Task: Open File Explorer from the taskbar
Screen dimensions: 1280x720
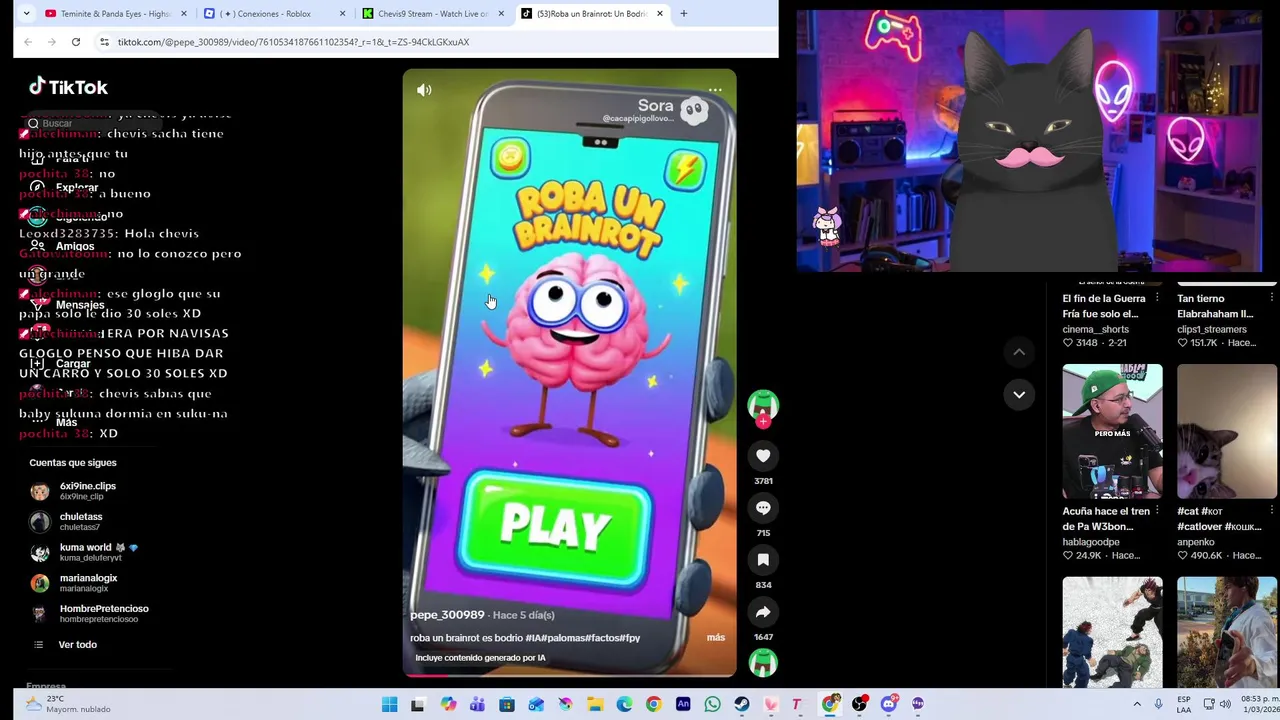Action: click(x=595, y=704)
